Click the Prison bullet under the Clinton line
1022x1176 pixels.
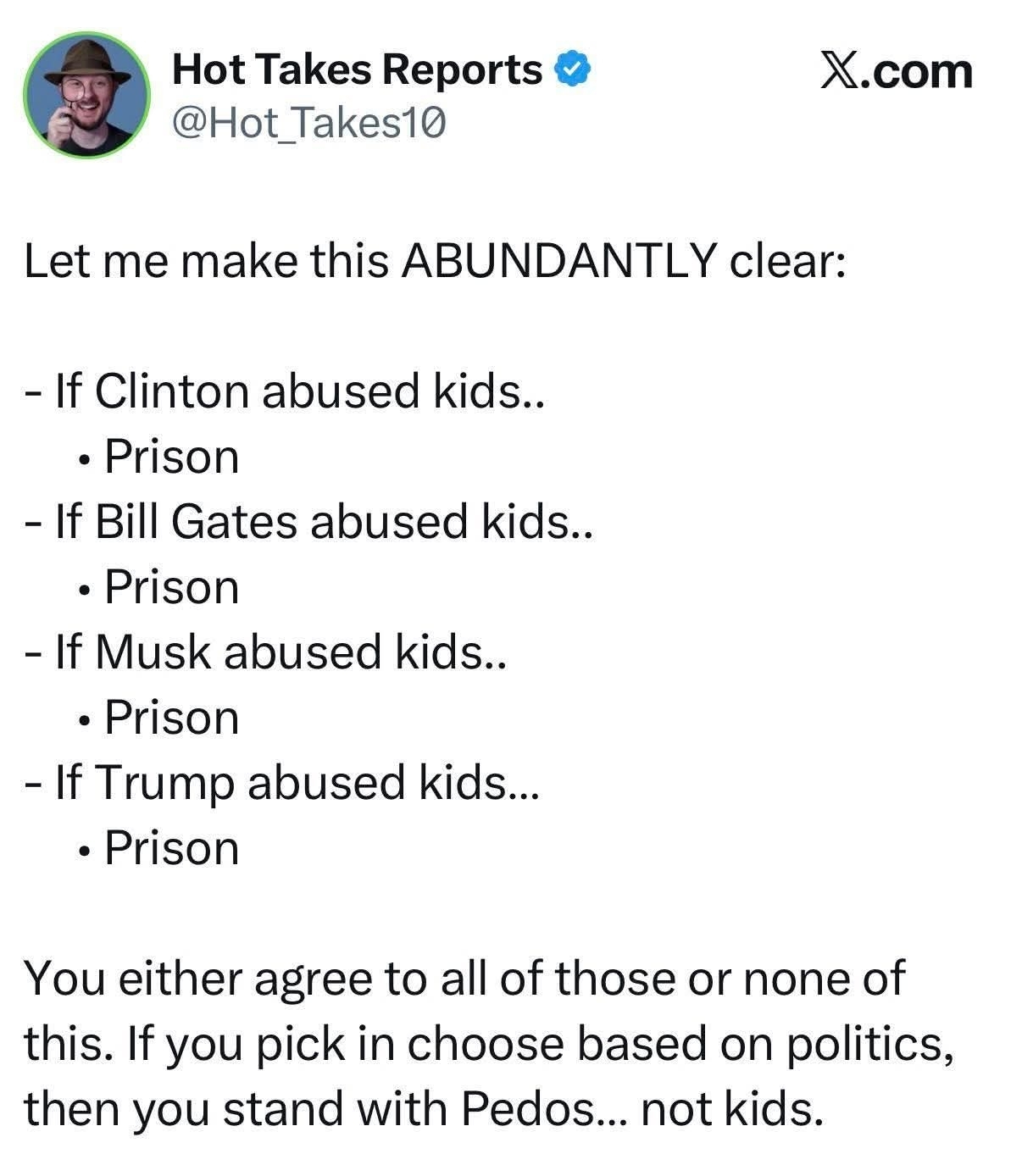[x=171, y=457]
